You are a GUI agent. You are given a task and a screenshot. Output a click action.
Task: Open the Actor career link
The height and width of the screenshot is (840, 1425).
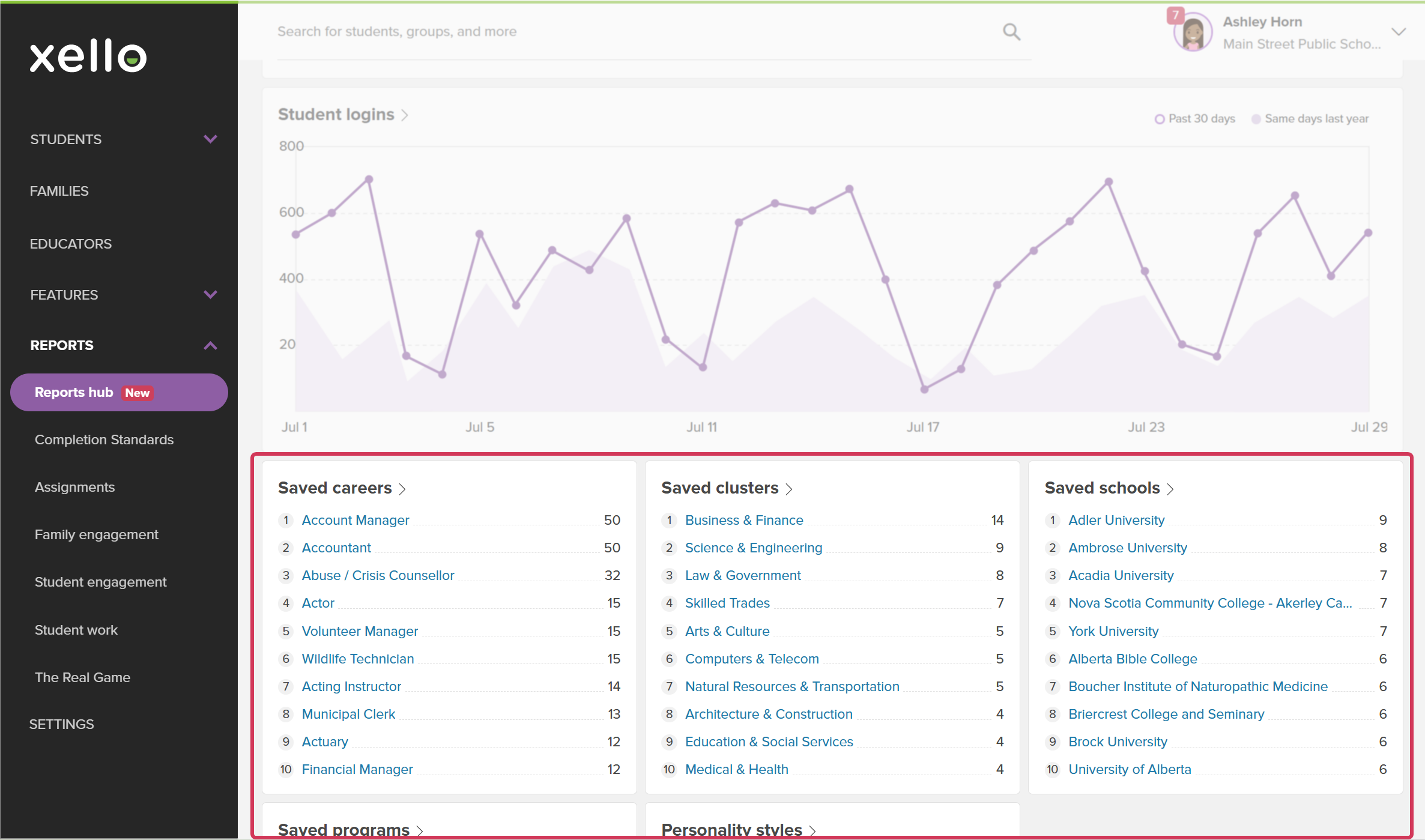pos(318,603)
